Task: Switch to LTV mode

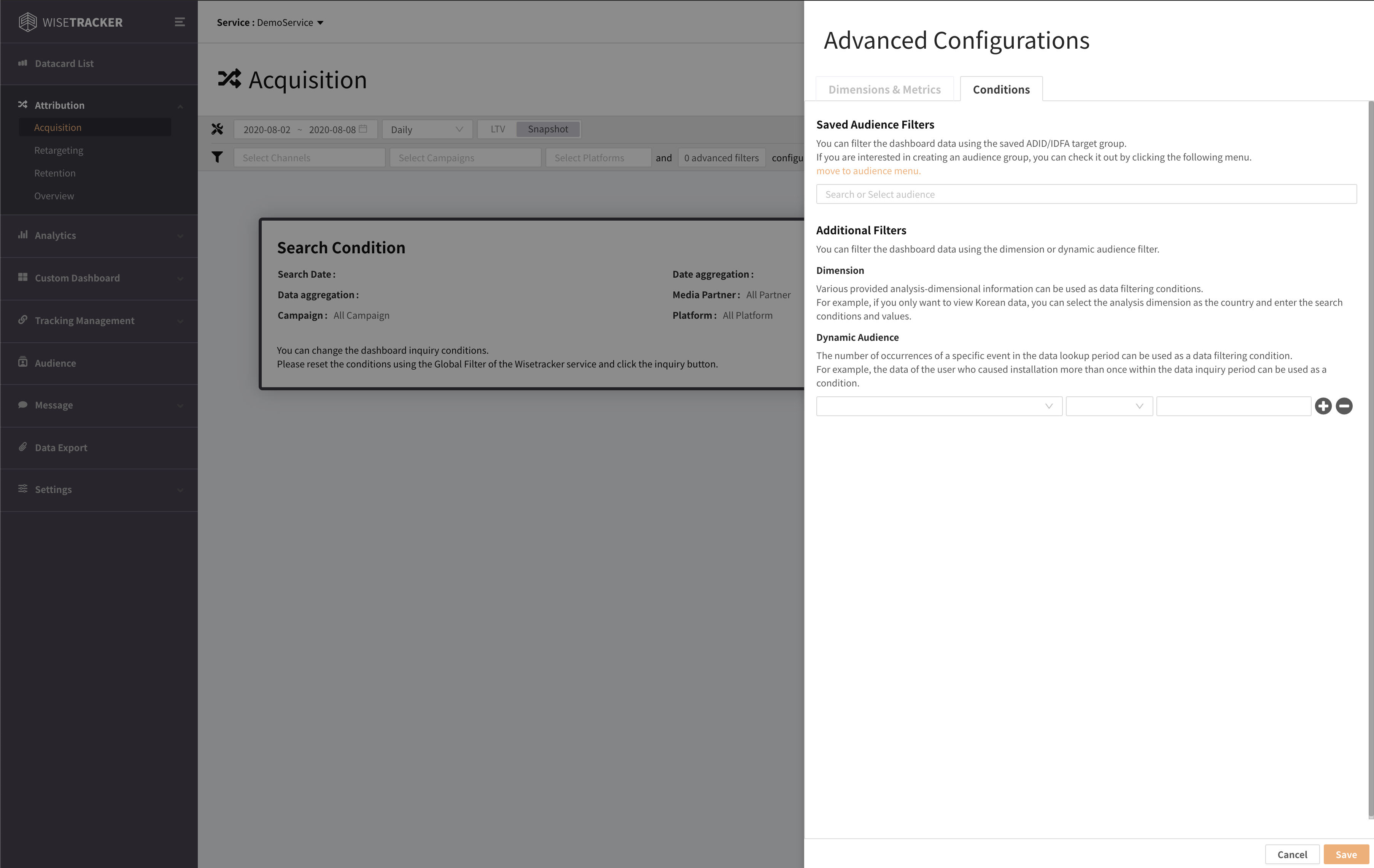Action: tap(498, 129)
